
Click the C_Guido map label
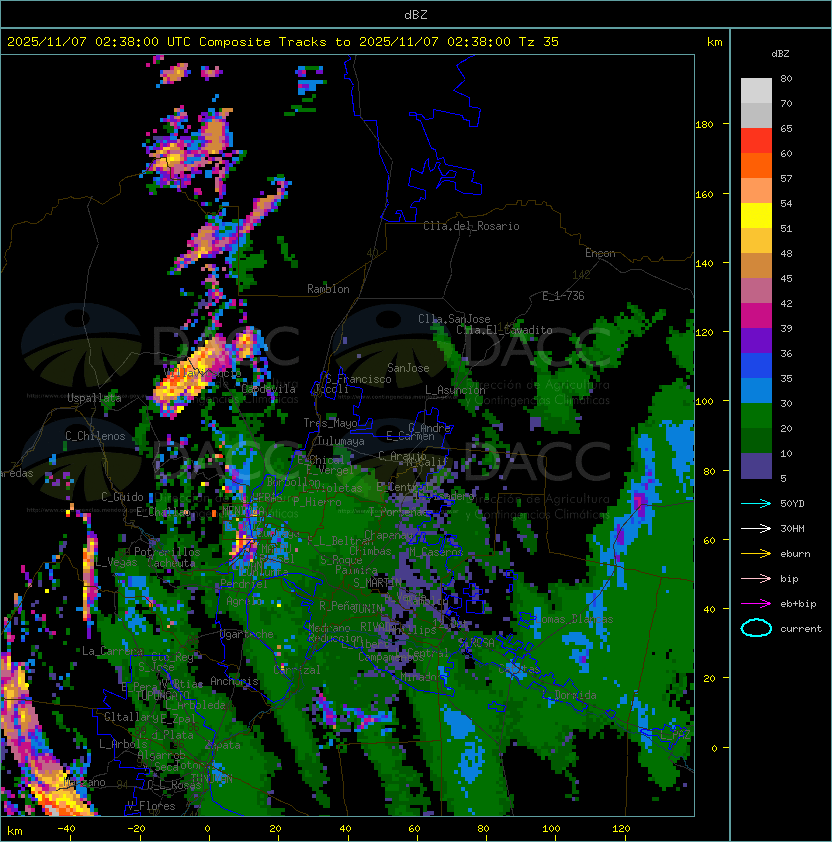click(122, 497)
